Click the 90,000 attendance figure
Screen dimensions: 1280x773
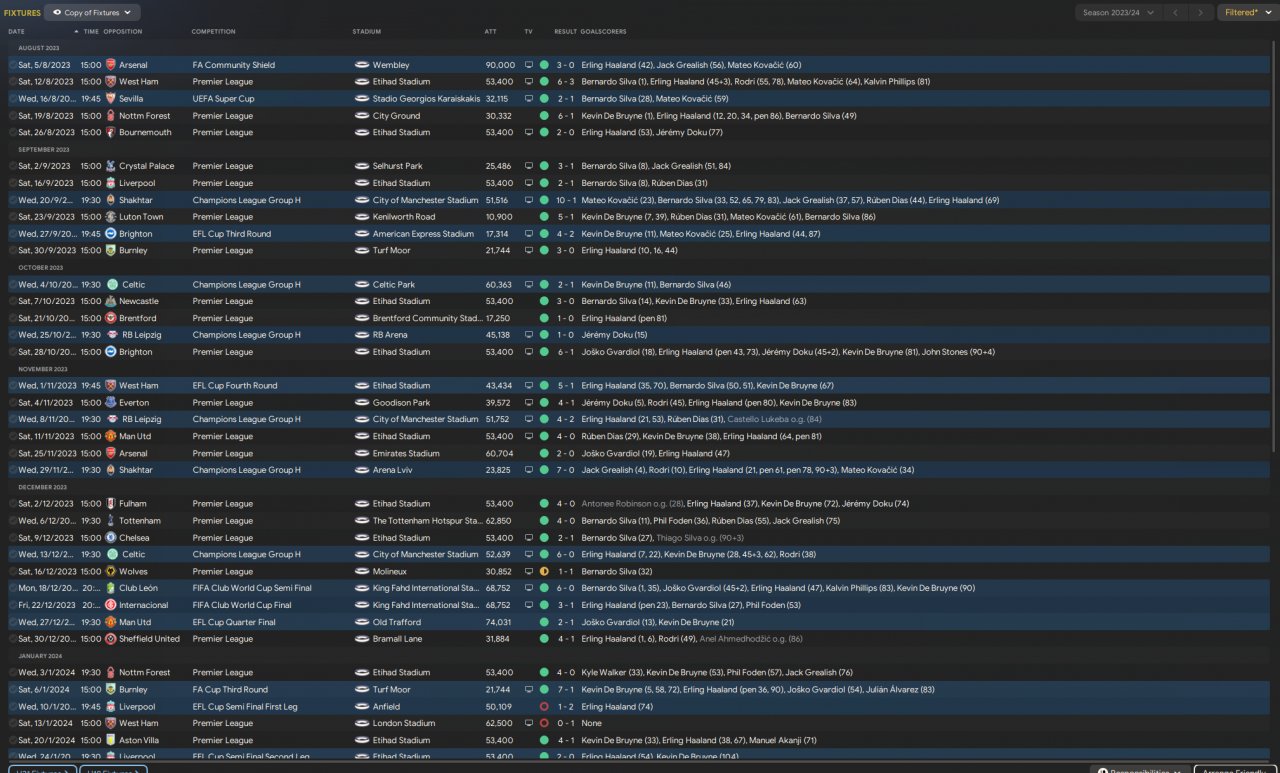(500, 65)
